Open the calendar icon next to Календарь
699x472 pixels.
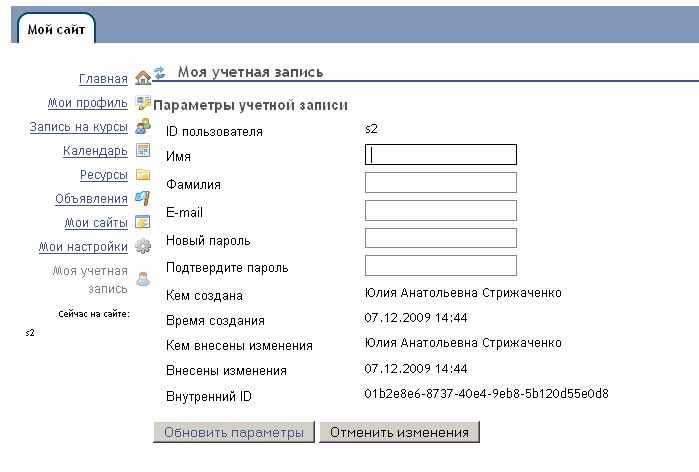(x=143, y=151)
